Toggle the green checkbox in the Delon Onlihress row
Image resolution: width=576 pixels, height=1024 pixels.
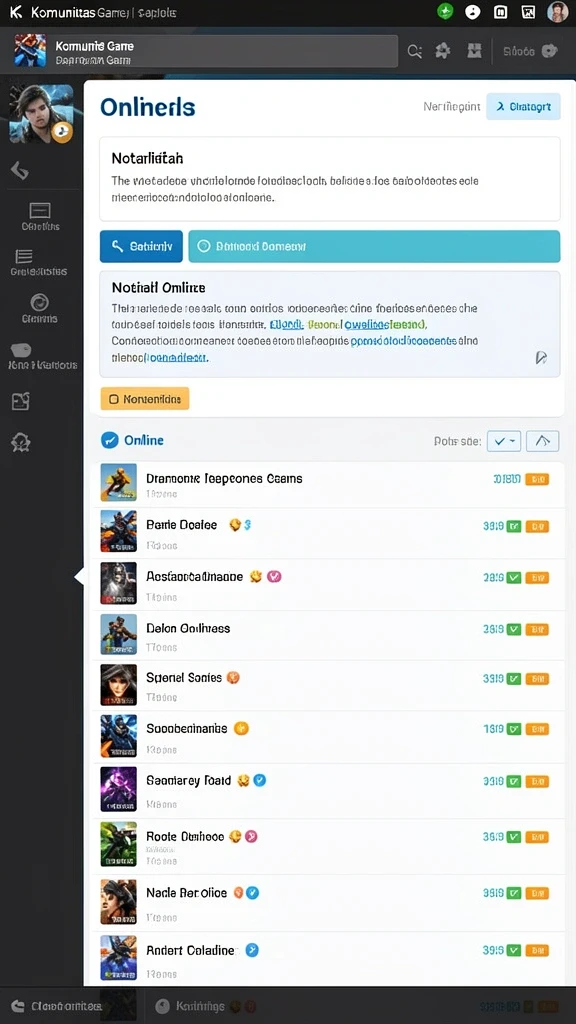[514, 630]
